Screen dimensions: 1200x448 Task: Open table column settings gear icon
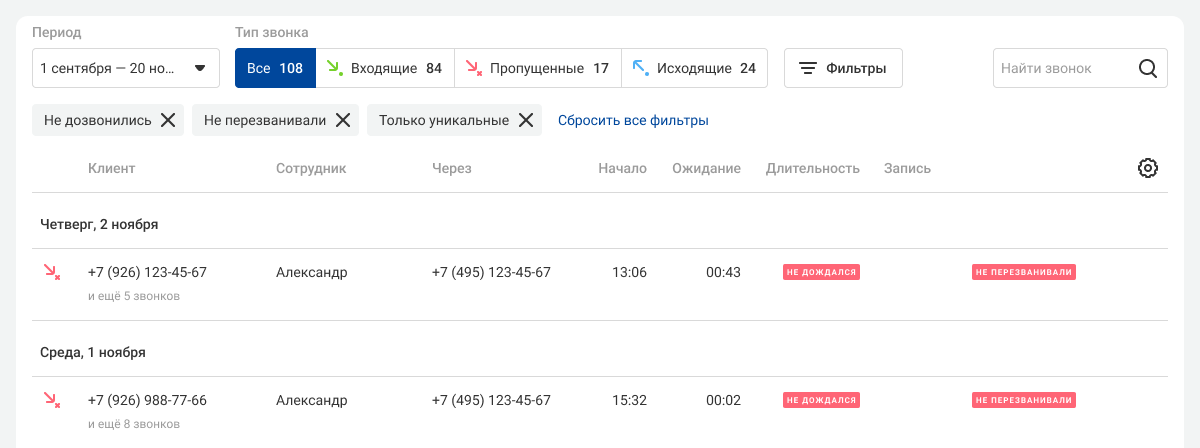(x=1147, y=168)
